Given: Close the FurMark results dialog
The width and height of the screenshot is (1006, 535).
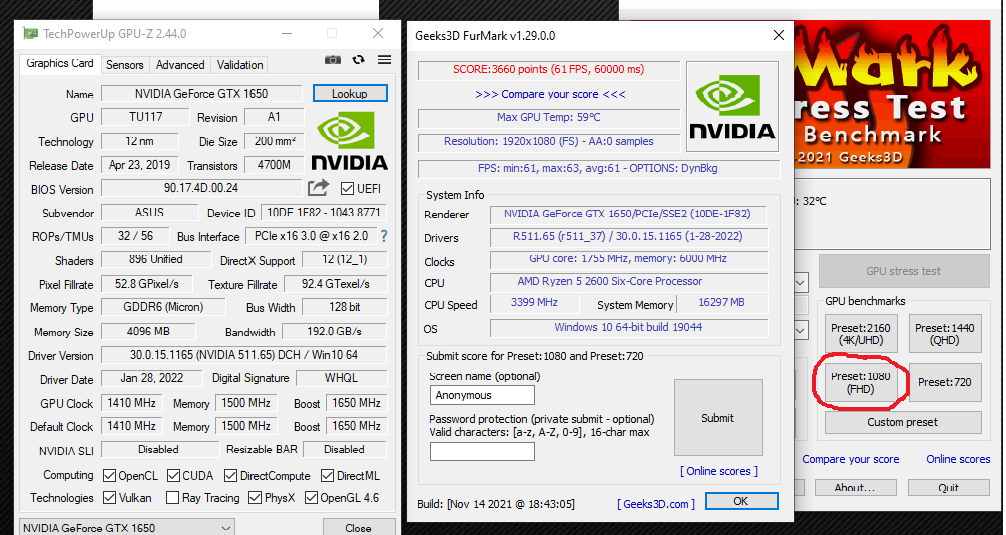Looking at the screenshot, I should [778, 35].
